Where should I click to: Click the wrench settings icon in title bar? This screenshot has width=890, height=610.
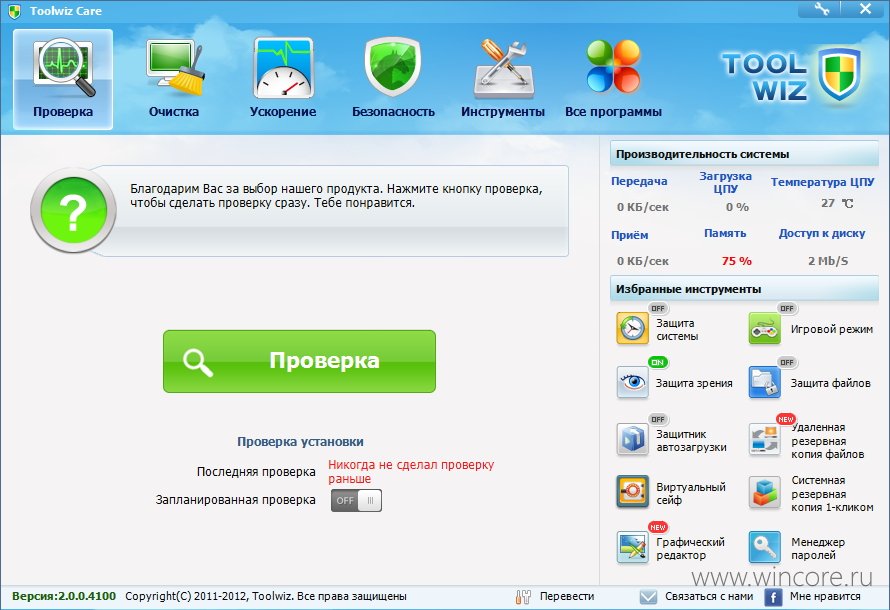point(821,9)
